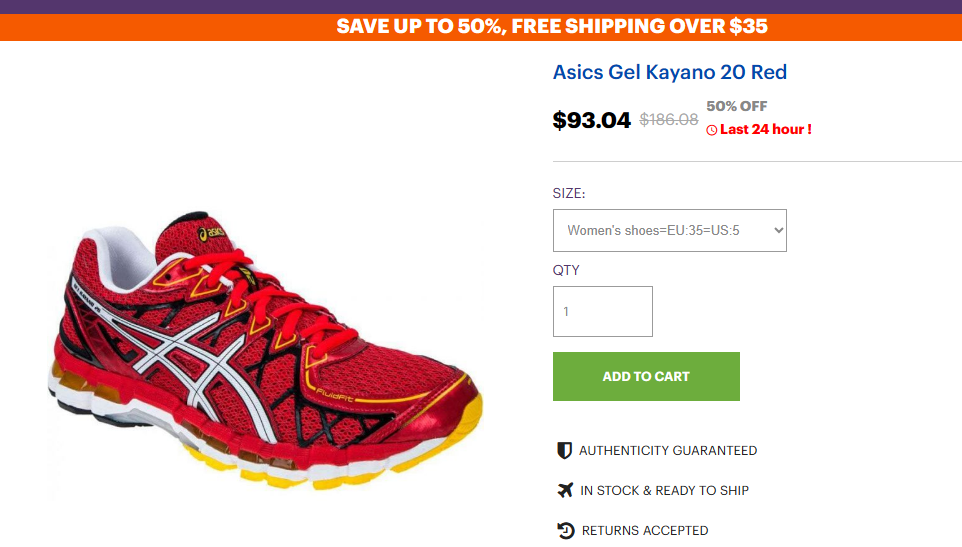Image resolution: width=962 pixels, height=547 pixels.
Task: Click the shield icon beside Authenticity Guaranteed
Action: click(x=564, y=450)
